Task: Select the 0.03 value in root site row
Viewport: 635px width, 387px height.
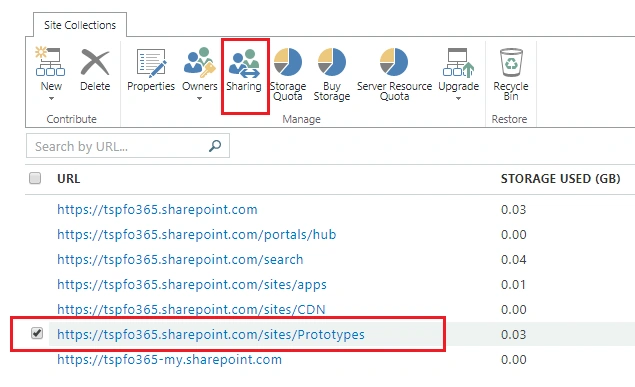Action: click(x=514, y=210)
